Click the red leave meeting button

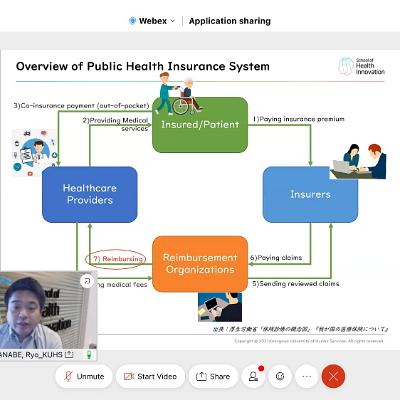(333, 376)
